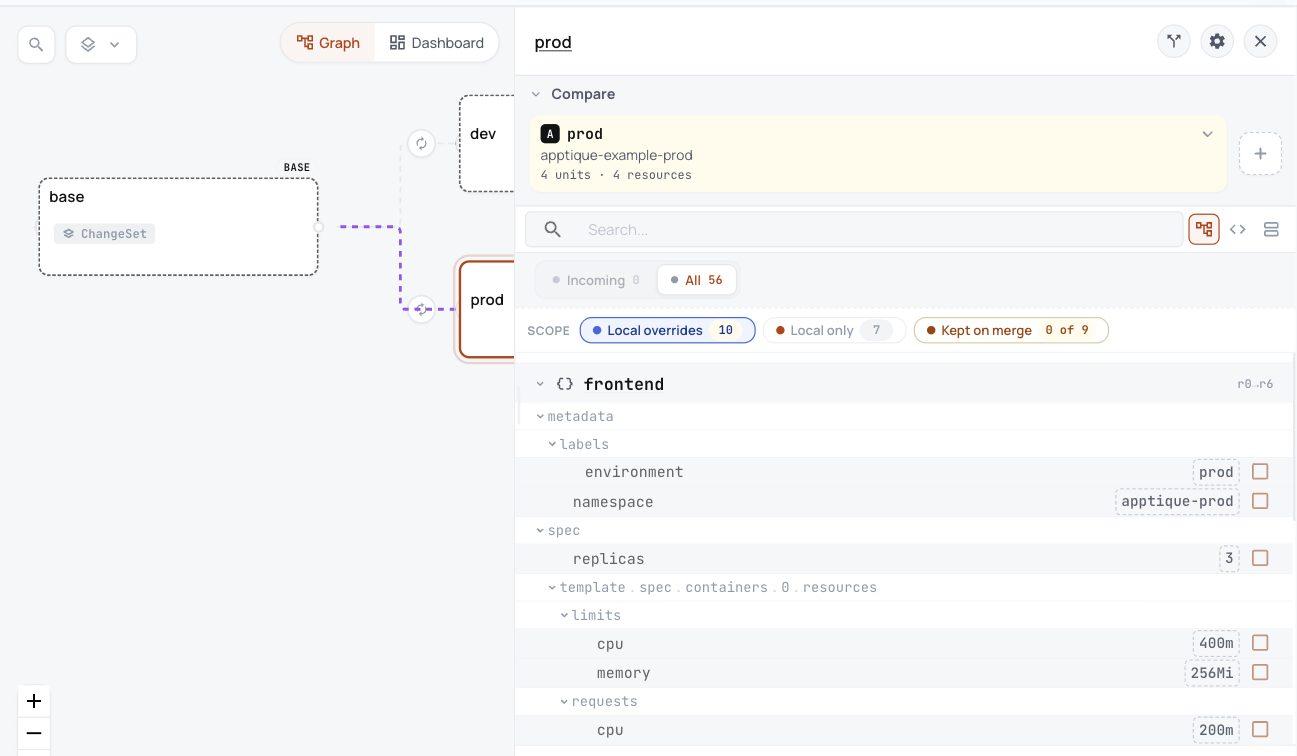Check the cpu 200m requests checkbox
Image resolution: width=1297 pixels, height=756 pixels.
pyautogui.click(x=1260, y=730)
